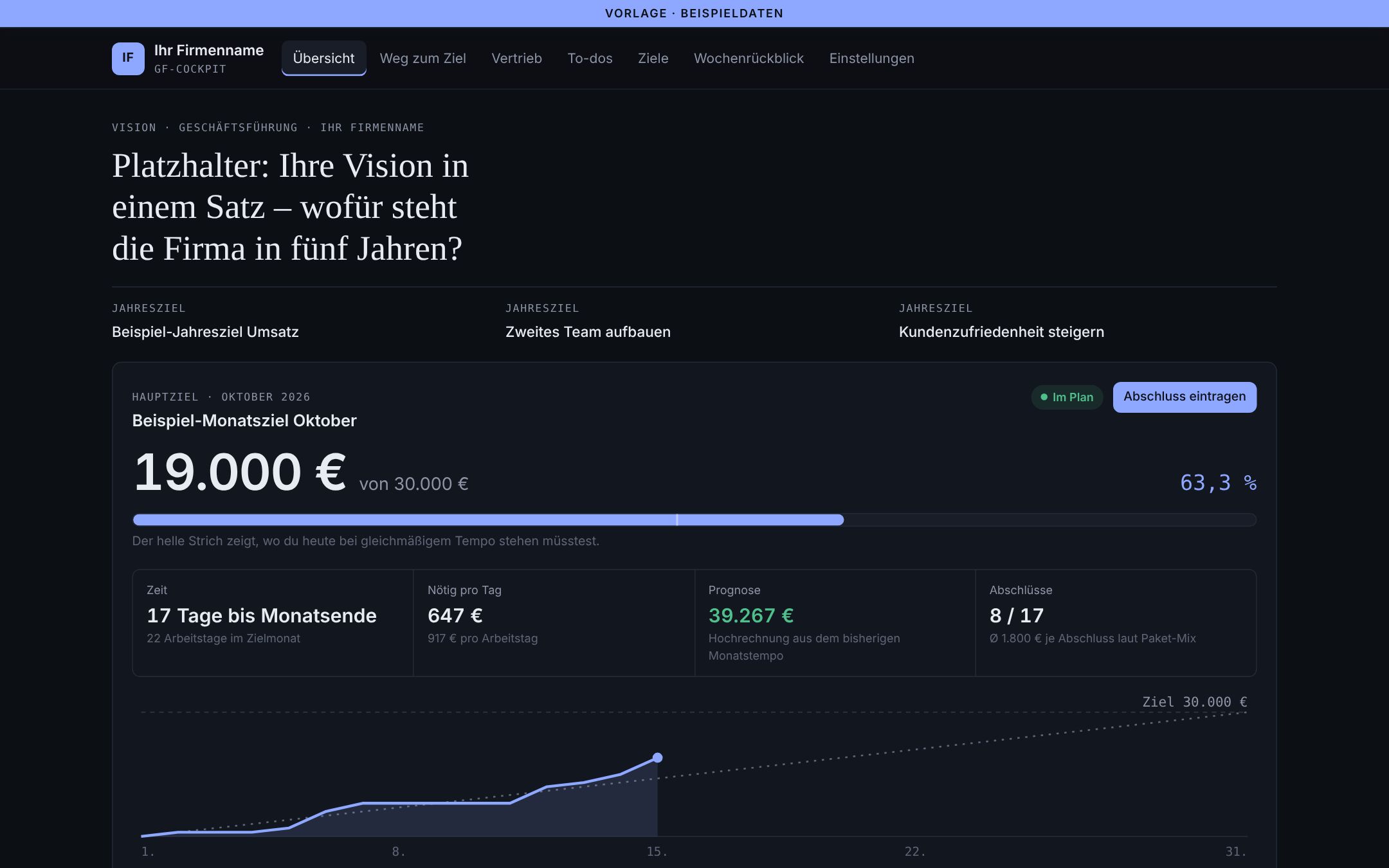This screenshot has width=1389, height=868.
Task: Click 22 Arbeitstage im Zielmonat subtext
Action: point(223,638)
